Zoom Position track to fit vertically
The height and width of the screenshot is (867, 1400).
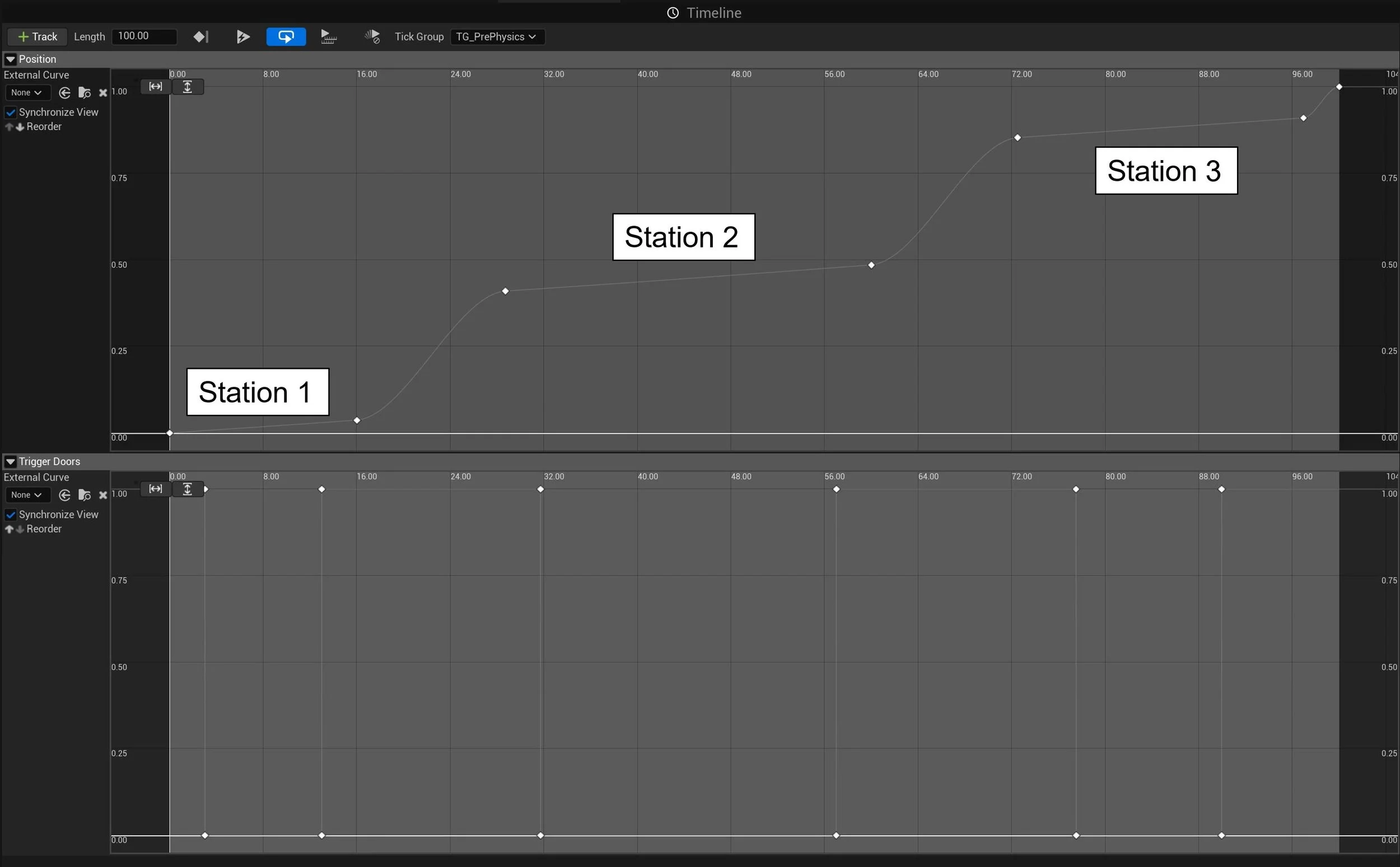click(188, 87)
